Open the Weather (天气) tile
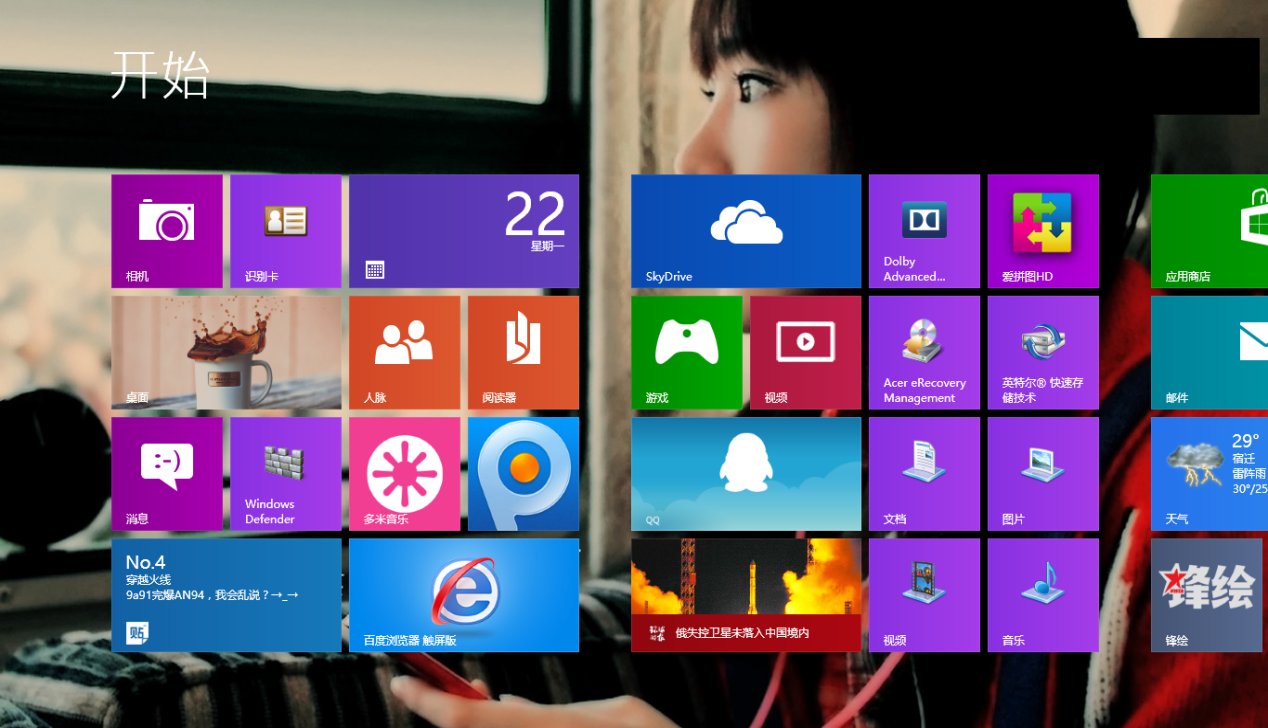1268x728 pixels. coord(1209,474)
